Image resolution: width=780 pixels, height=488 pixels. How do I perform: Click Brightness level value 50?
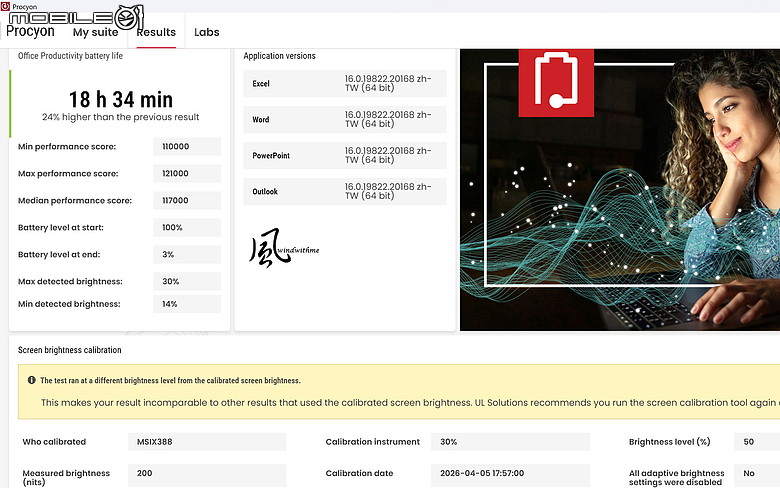757,442
